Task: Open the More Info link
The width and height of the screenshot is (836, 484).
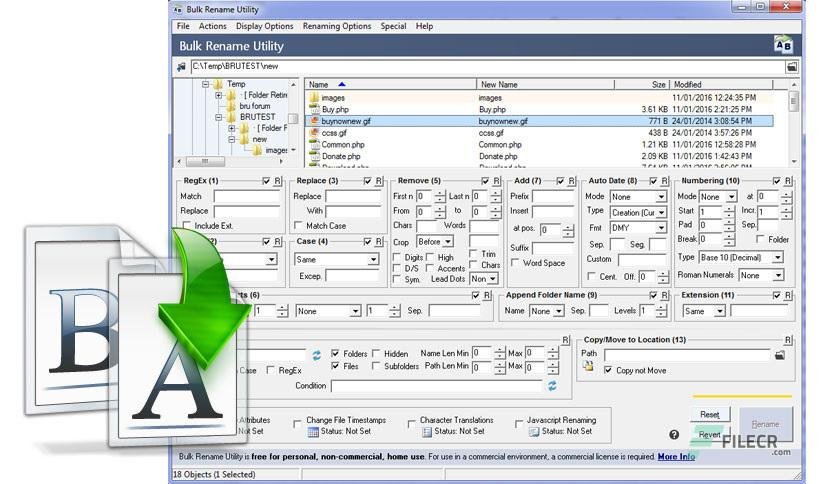Action: [676, 456]
